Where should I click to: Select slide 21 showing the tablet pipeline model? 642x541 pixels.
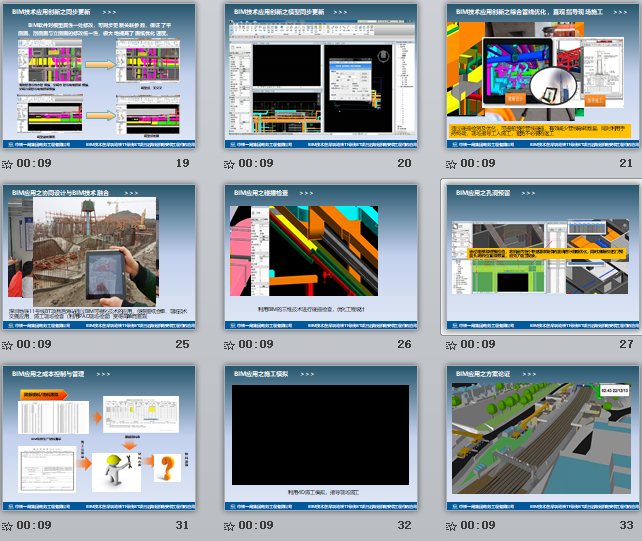click(541, 76)
